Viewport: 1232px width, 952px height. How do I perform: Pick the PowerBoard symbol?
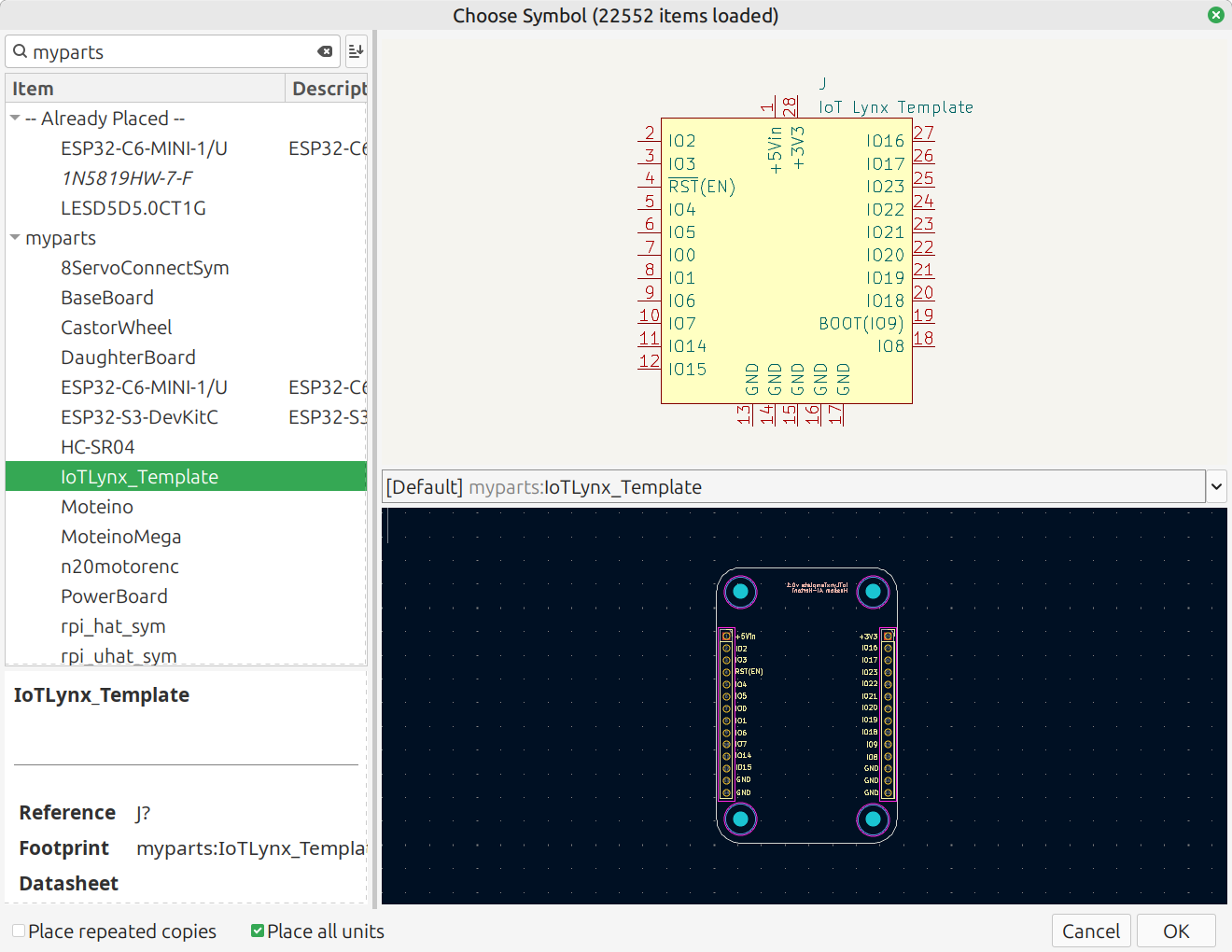pyautogui.click(x=114, y=596)
